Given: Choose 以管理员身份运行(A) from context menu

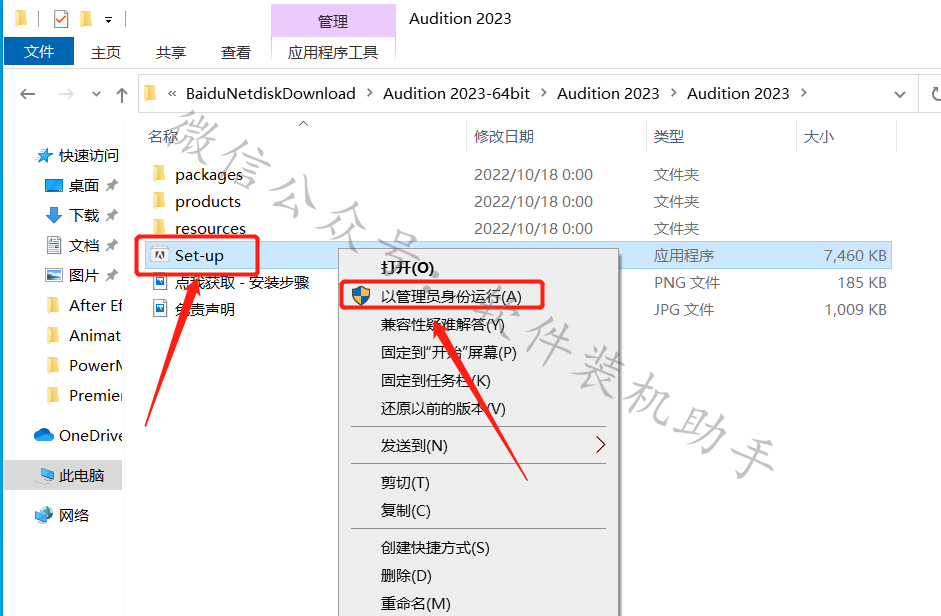Looking at the screenshot, I should click(x=451, y=296).
